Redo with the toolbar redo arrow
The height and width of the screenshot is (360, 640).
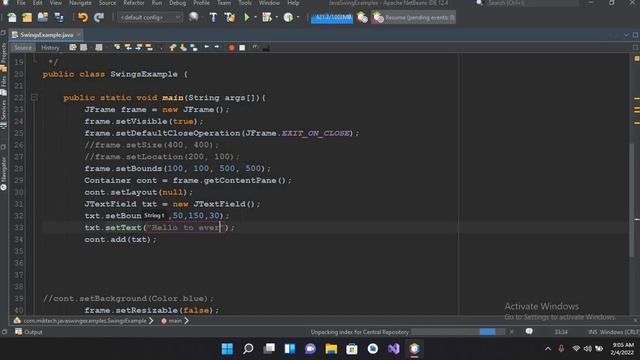[99, 18]
